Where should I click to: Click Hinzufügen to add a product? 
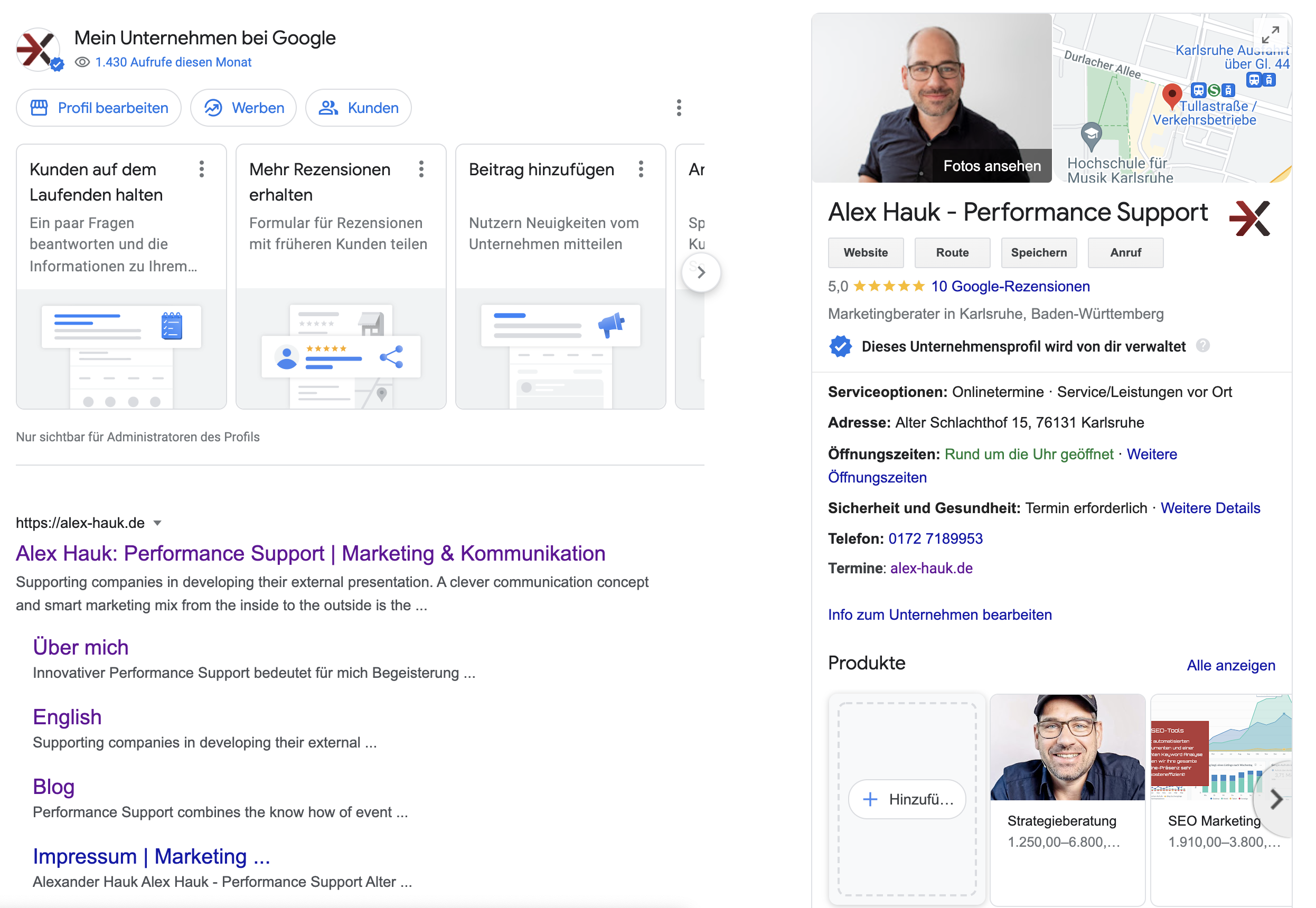tap(907, 799)
